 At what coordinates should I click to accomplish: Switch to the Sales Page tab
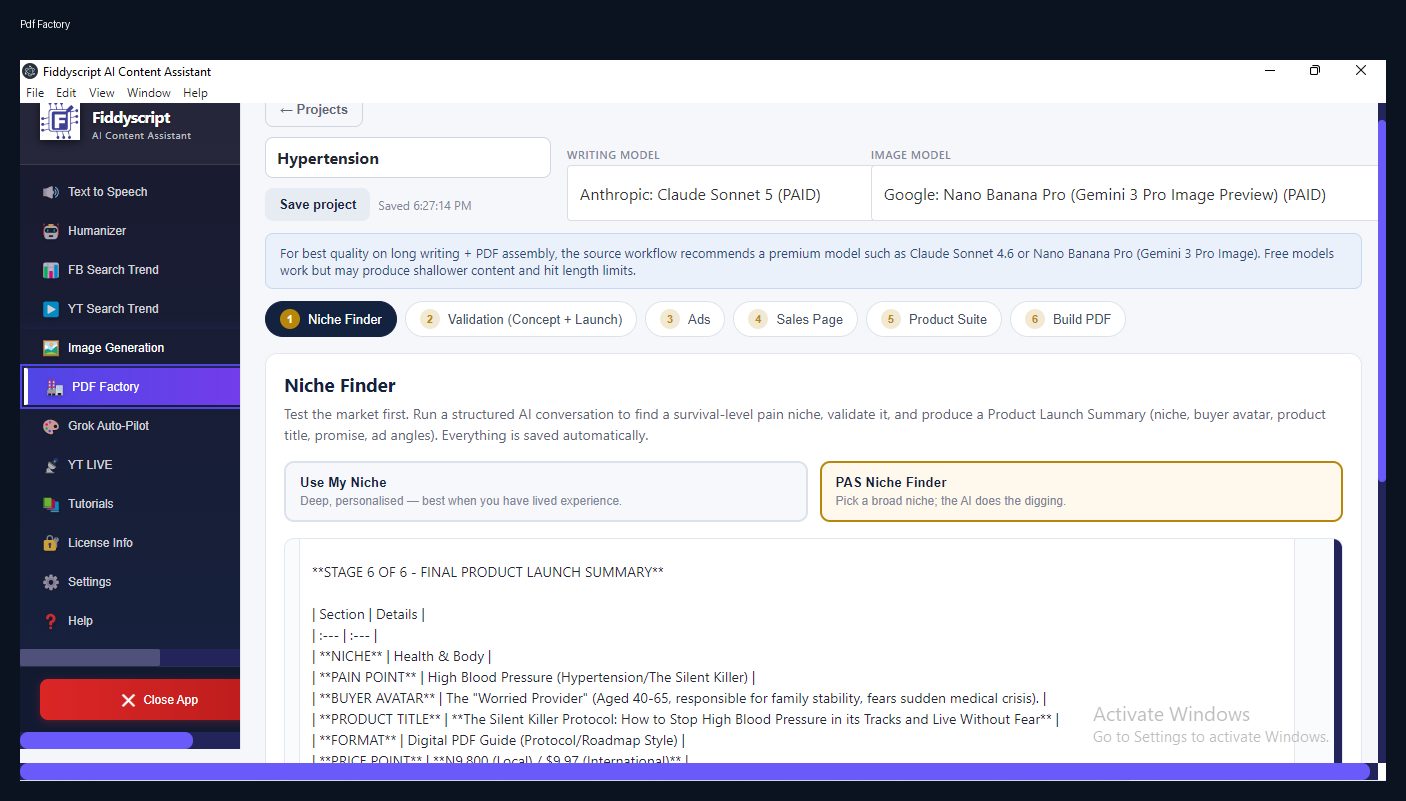[x=795, y=319]
